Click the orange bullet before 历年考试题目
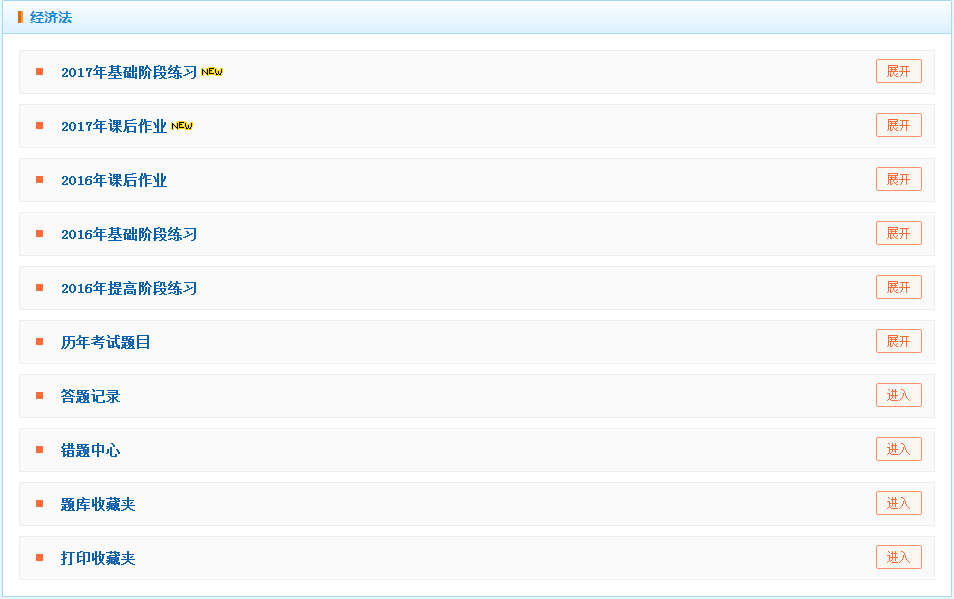 40,342
